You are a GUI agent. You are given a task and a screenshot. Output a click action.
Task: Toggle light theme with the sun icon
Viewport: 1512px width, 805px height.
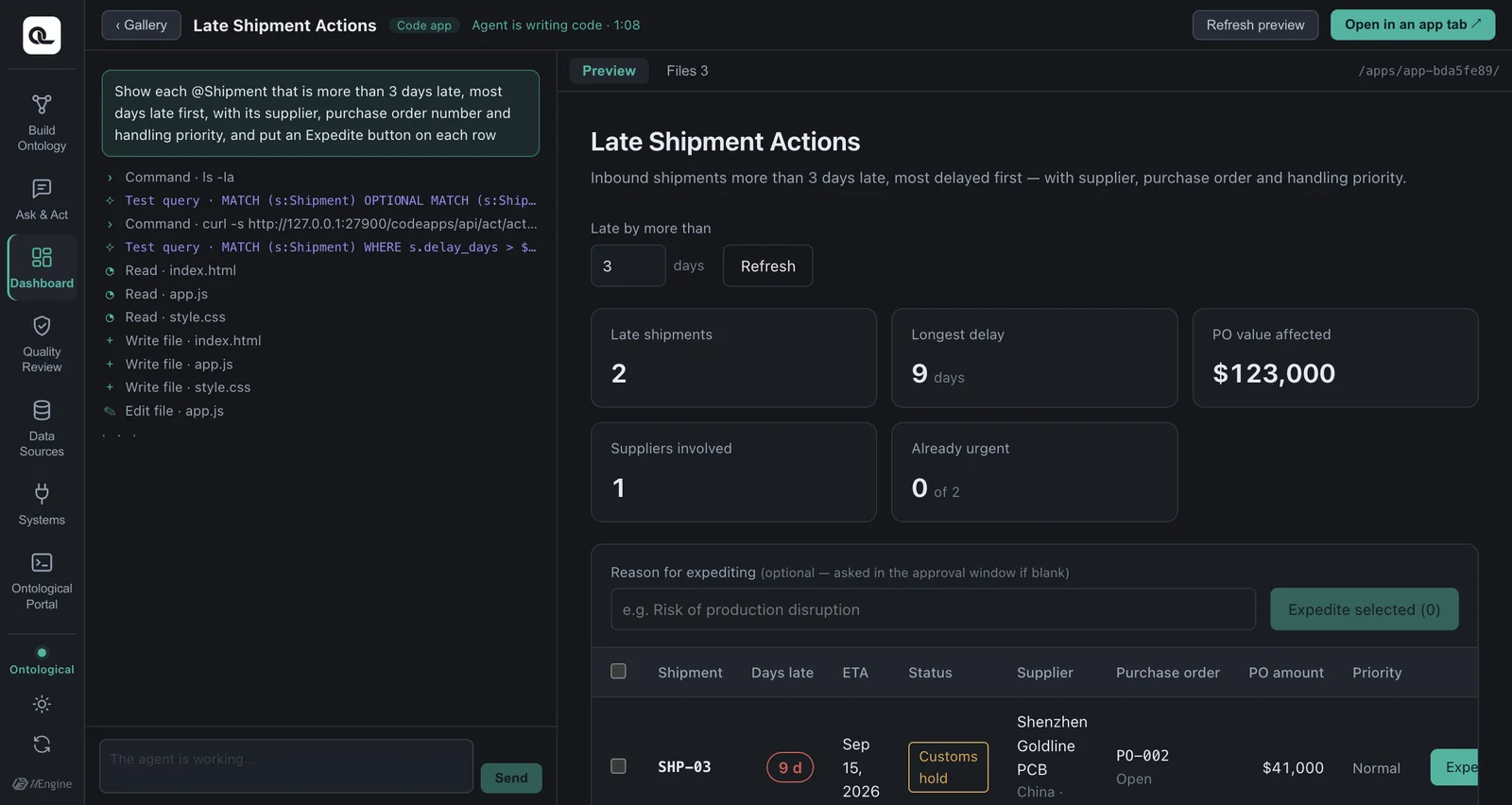(x=42, y=704)
